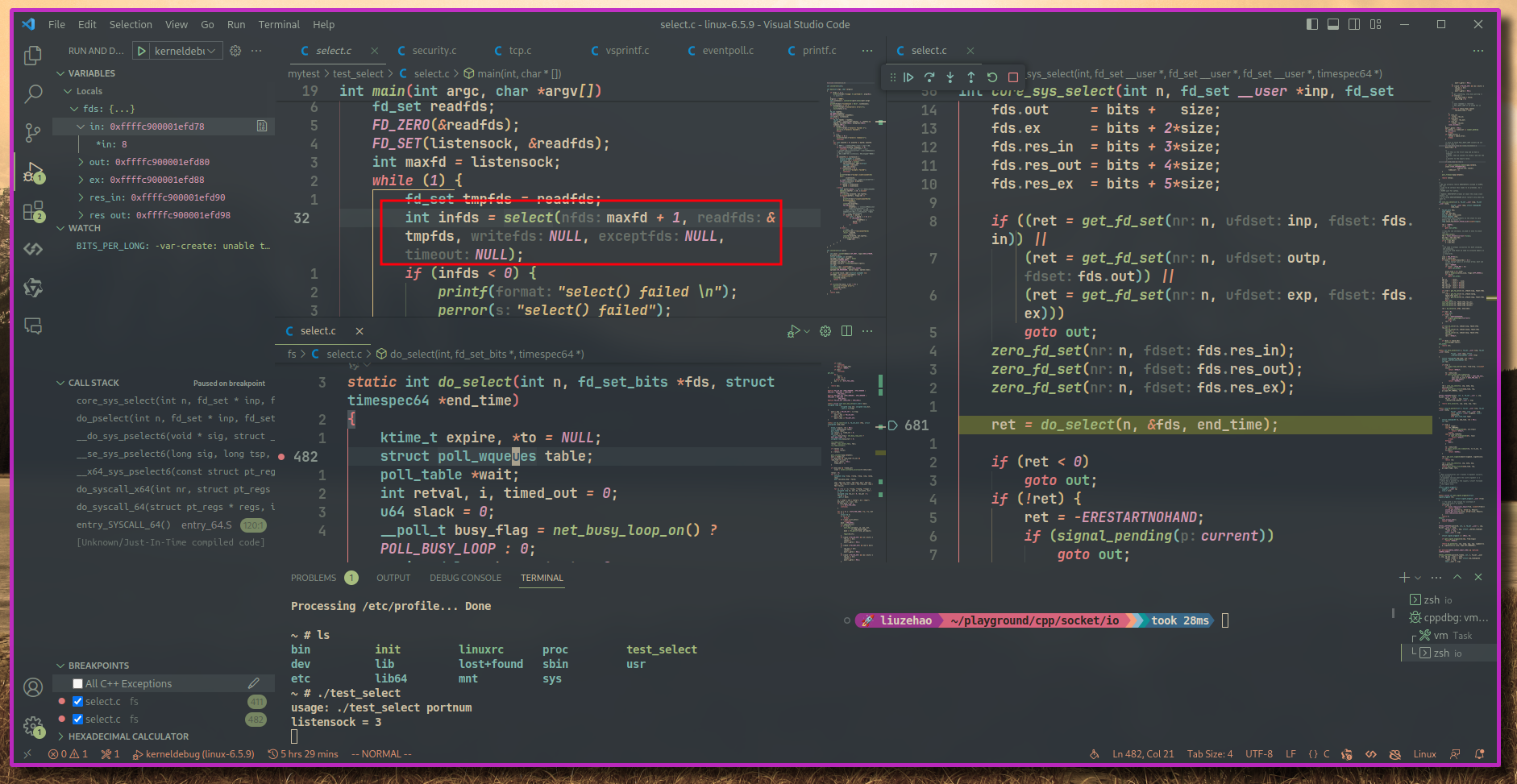Screen dimensions: 1517x784
Task: Collapse the fds variable
Action: [x=74, y=109]
